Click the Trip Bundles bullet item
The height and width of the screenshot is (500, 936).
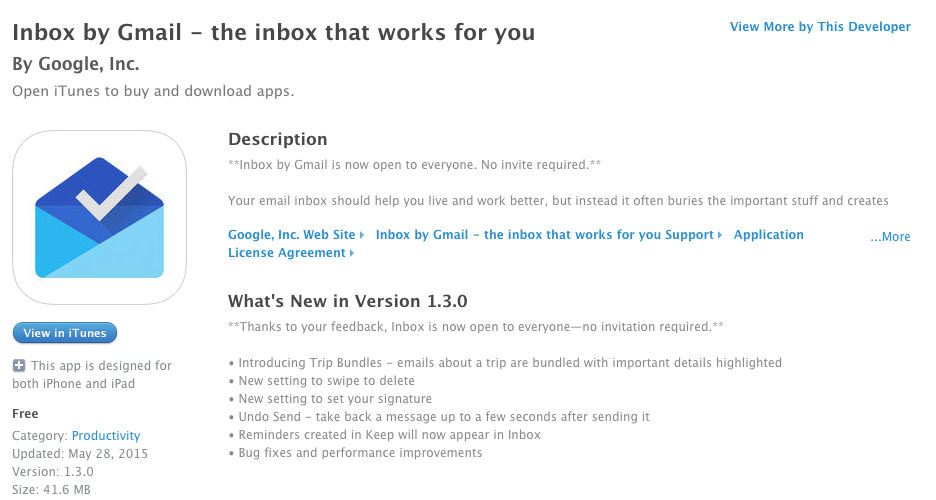click(x=505, y=363)
